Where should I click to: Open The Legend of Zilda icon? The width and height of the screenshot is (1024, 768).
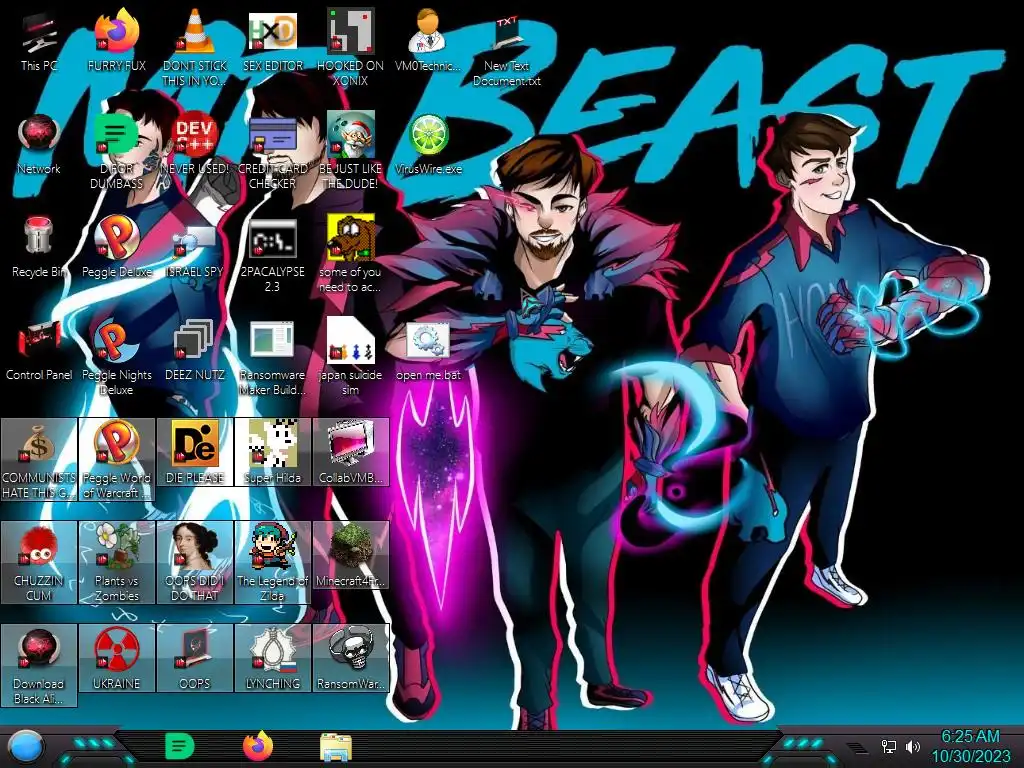tap(273, 562)
